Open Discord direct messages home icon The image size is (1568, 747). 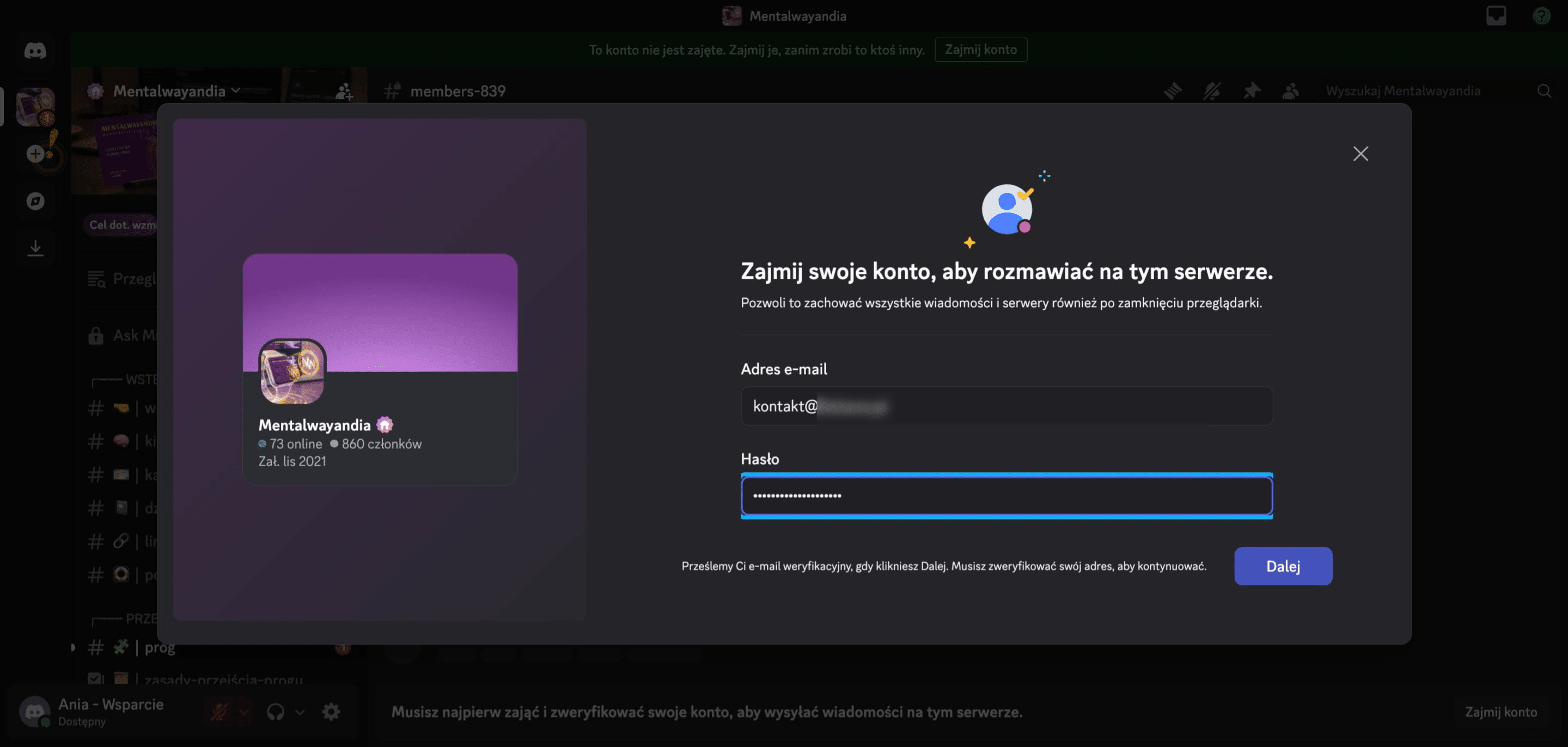tap(35, 51)
